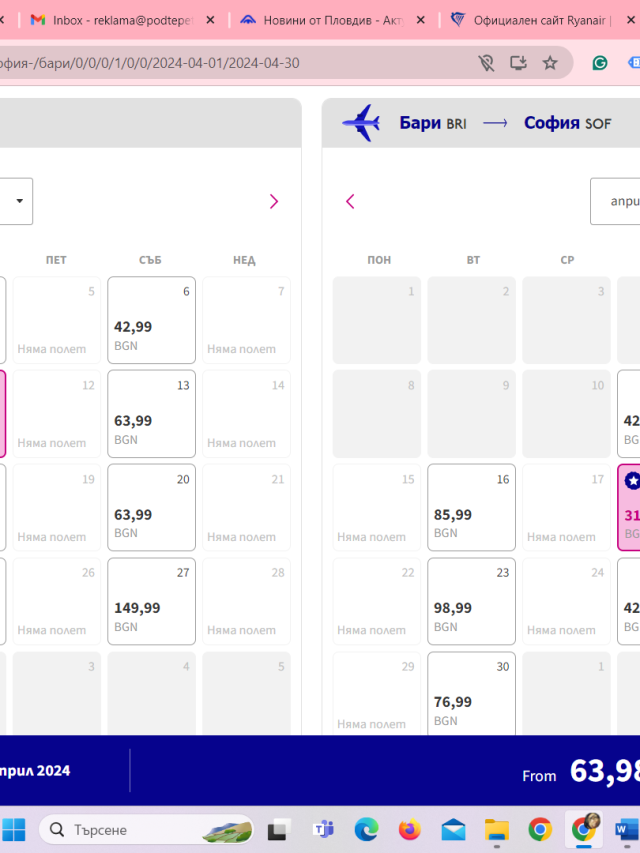640x853 pixels.
Task: Click the Търсене taskbar search box
Action: 146,830
